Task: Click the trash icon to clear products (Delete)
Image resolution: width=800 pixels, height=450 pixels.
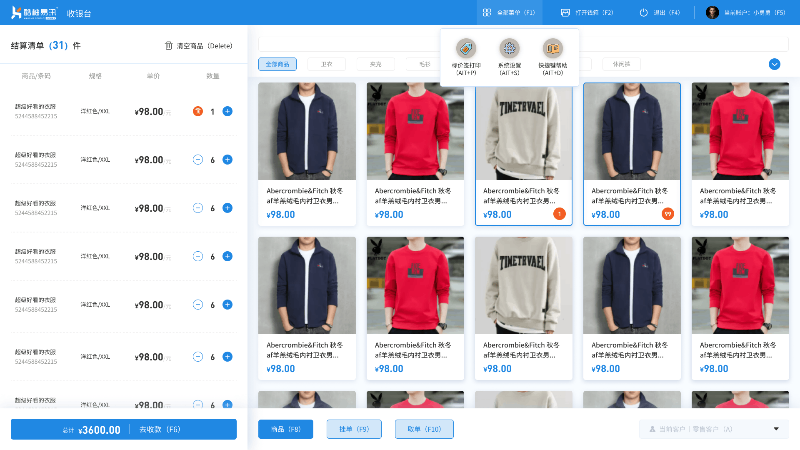Action: pos(169,45)
